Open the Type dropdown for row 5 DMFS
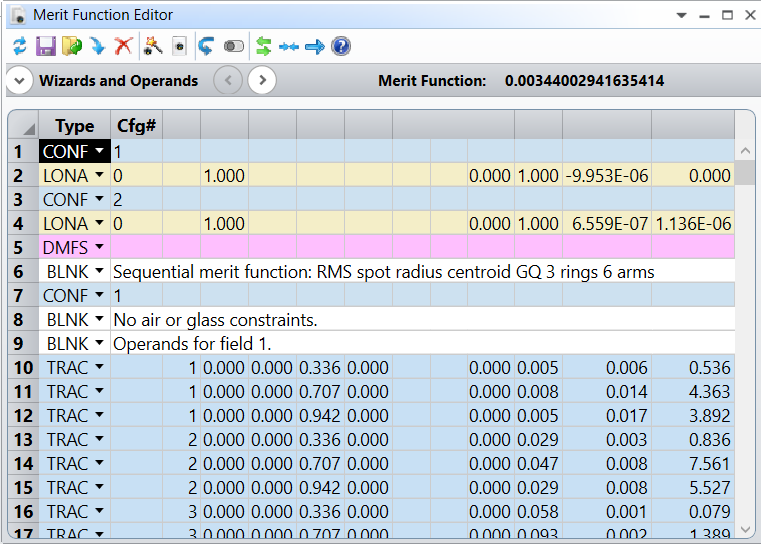 (x=99, y=247)
